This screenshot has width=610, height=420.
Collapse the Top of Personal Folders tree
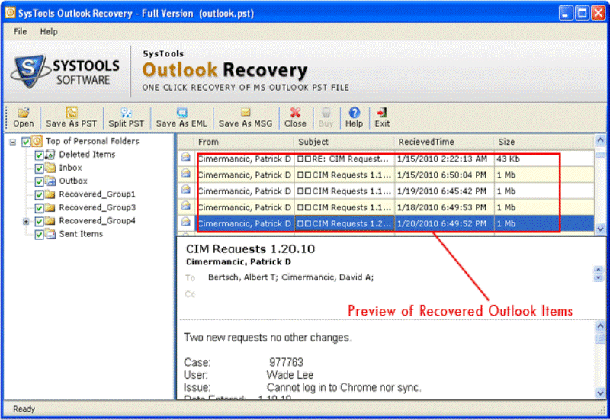(12, 142)
